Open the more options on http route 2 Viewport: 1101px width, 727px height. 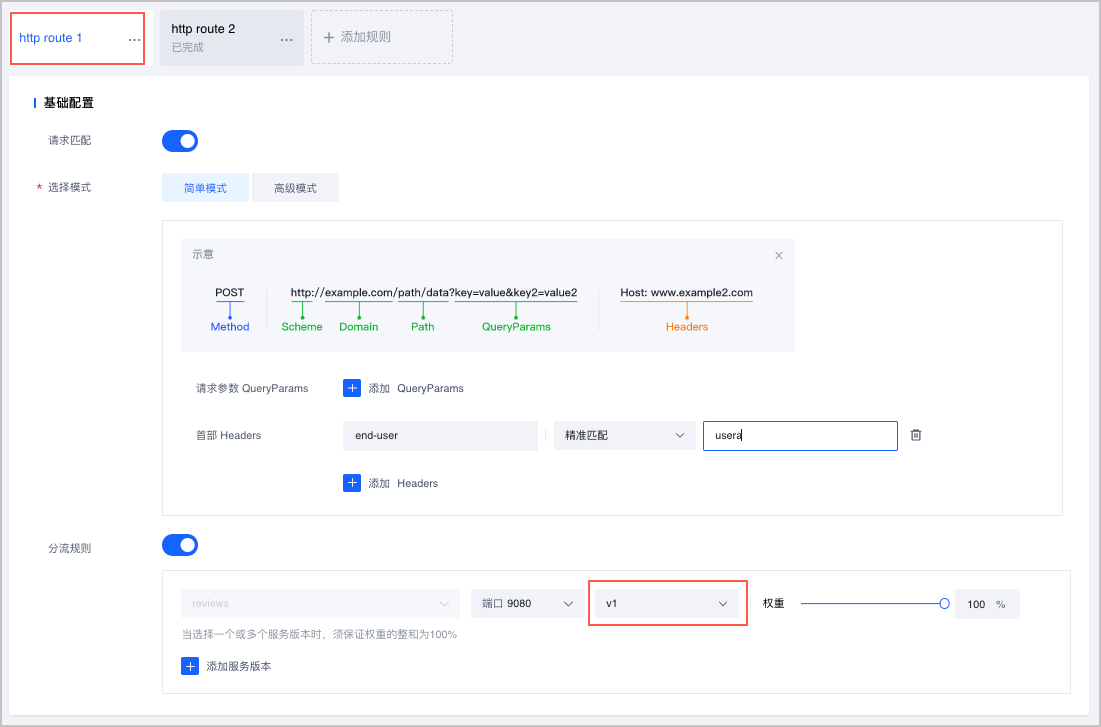tap(286, 39)
